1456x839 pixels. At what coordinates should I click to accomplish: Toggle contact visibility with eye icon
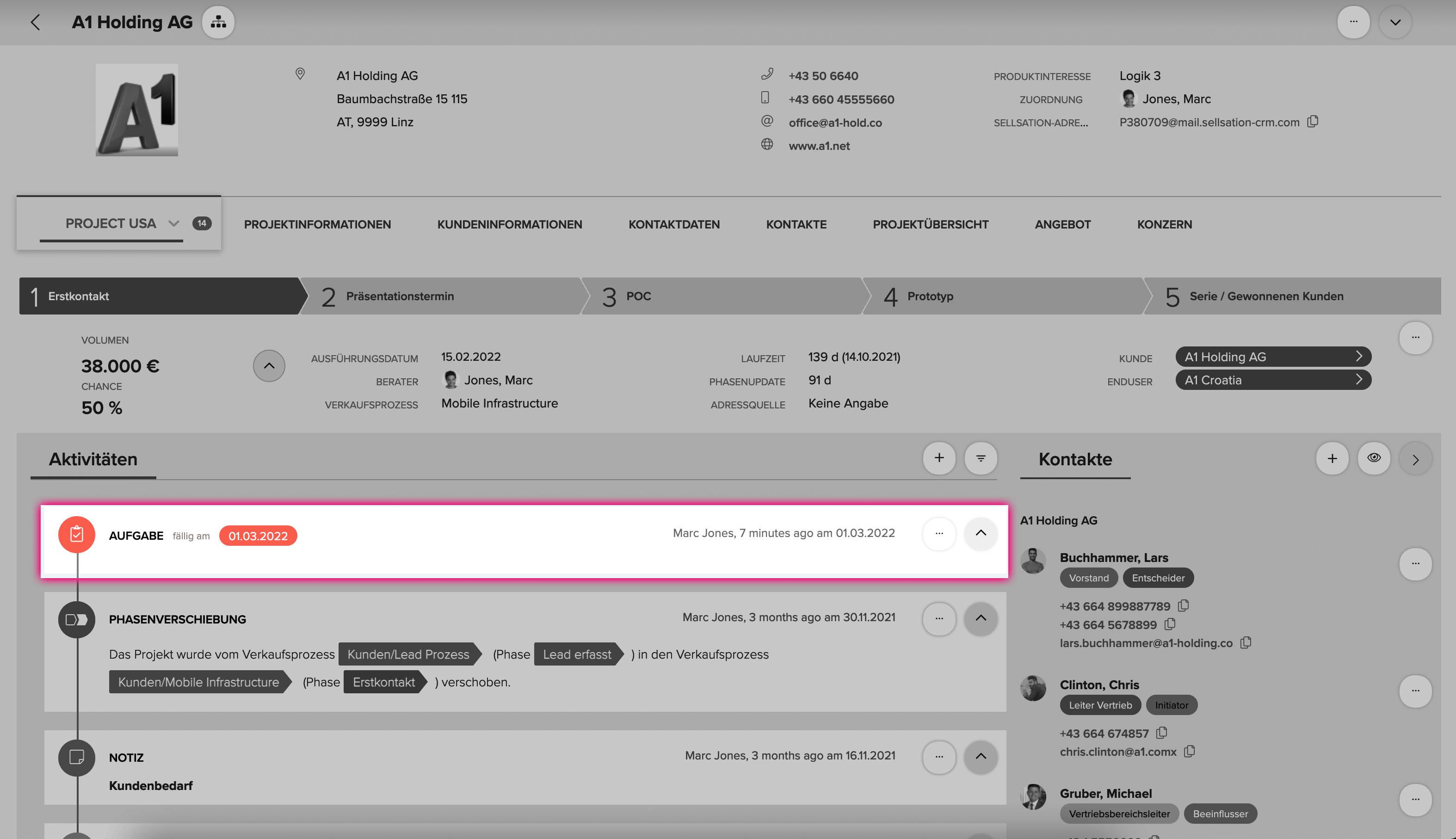tap(1374, 458)
